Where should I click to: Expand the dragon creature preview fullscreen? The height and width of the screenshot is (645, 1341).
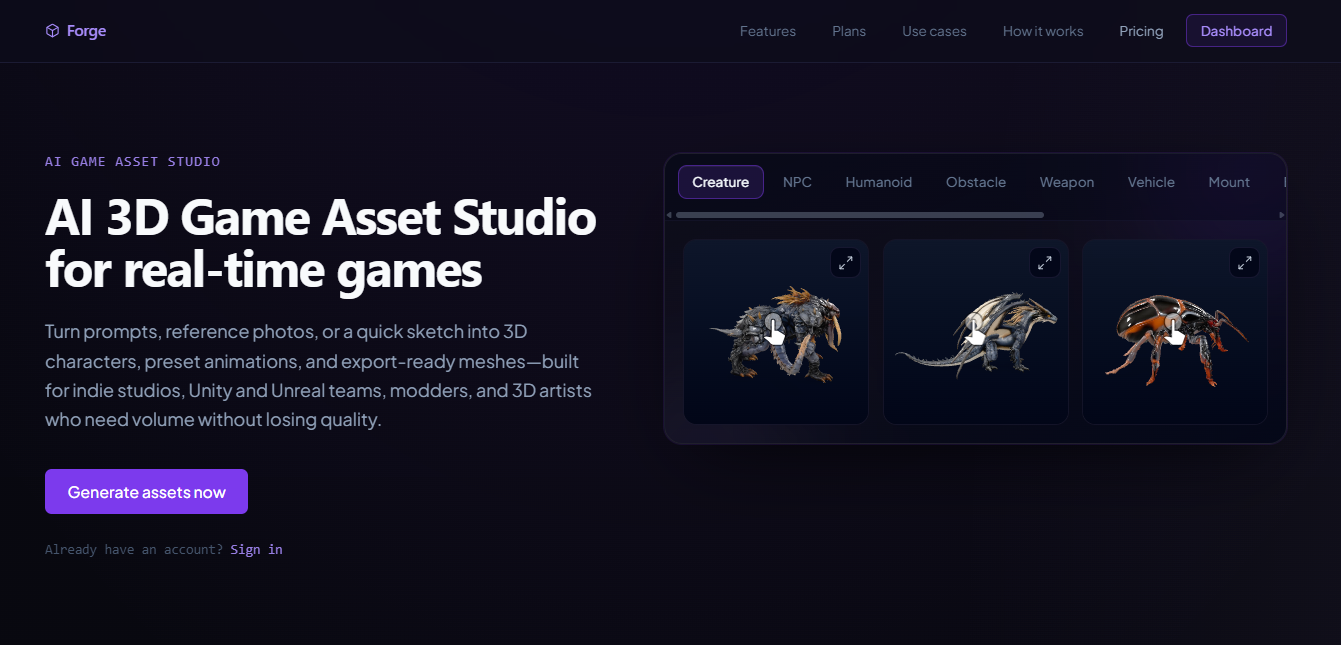1045,263
